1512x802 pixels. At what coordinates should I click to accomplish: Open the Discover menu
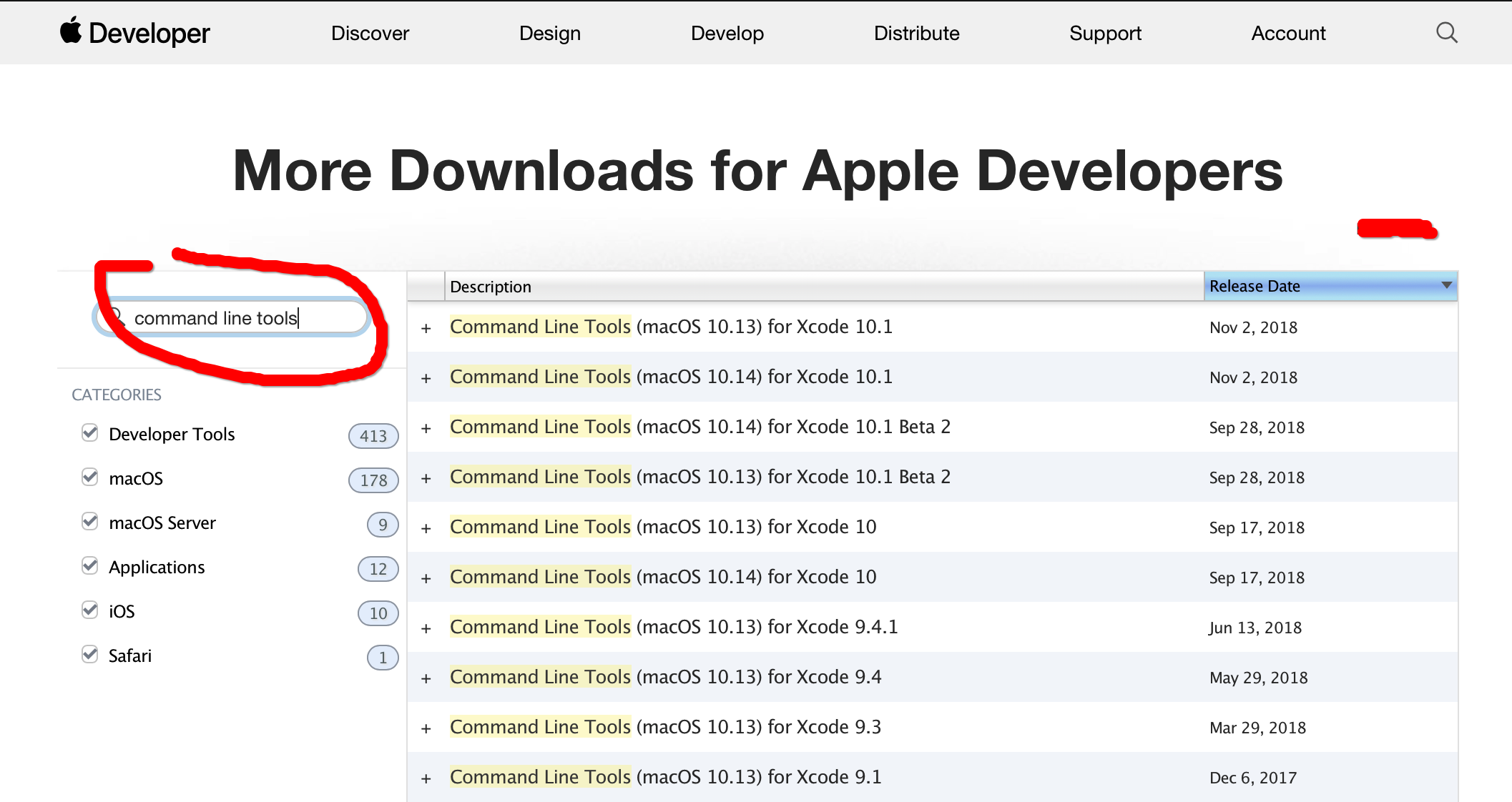370,33
